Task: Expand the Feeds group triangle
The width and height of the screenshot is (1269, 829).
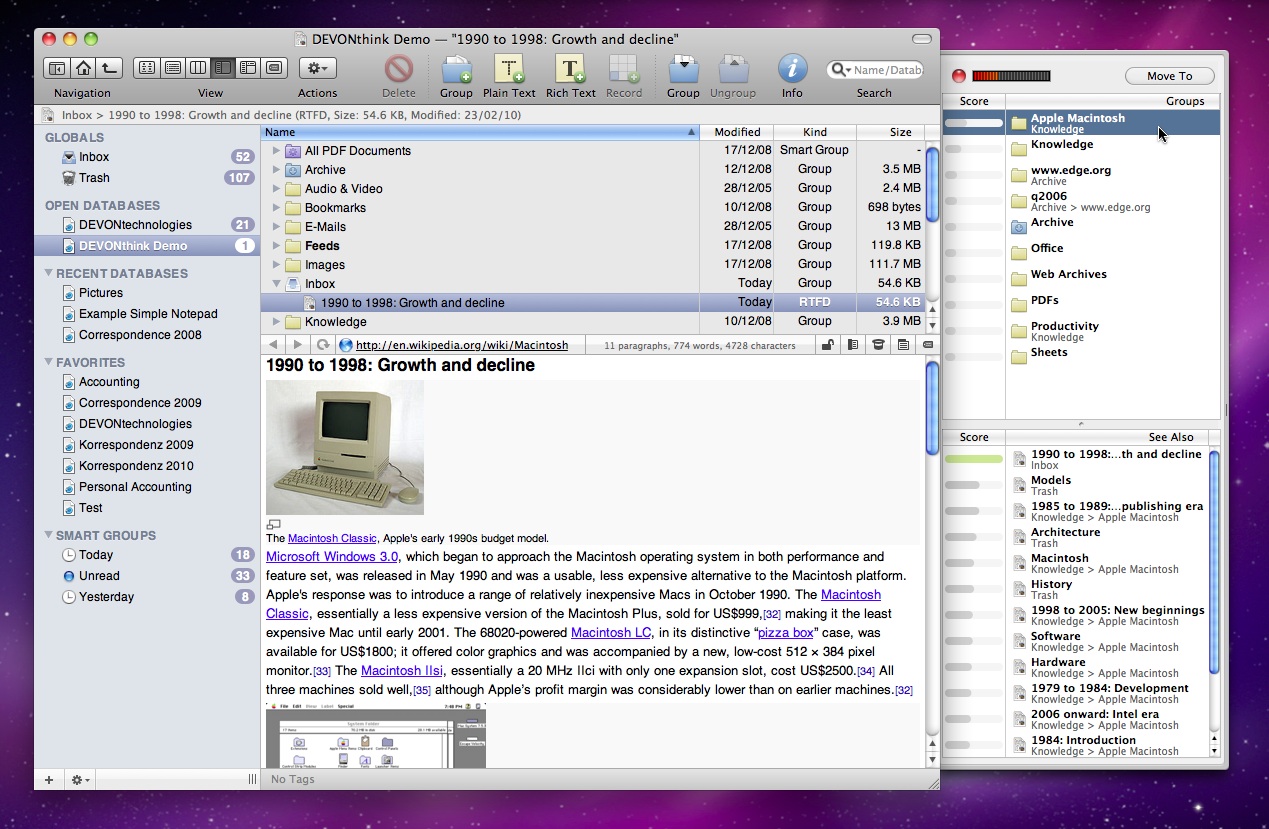Action: point(276,246)
